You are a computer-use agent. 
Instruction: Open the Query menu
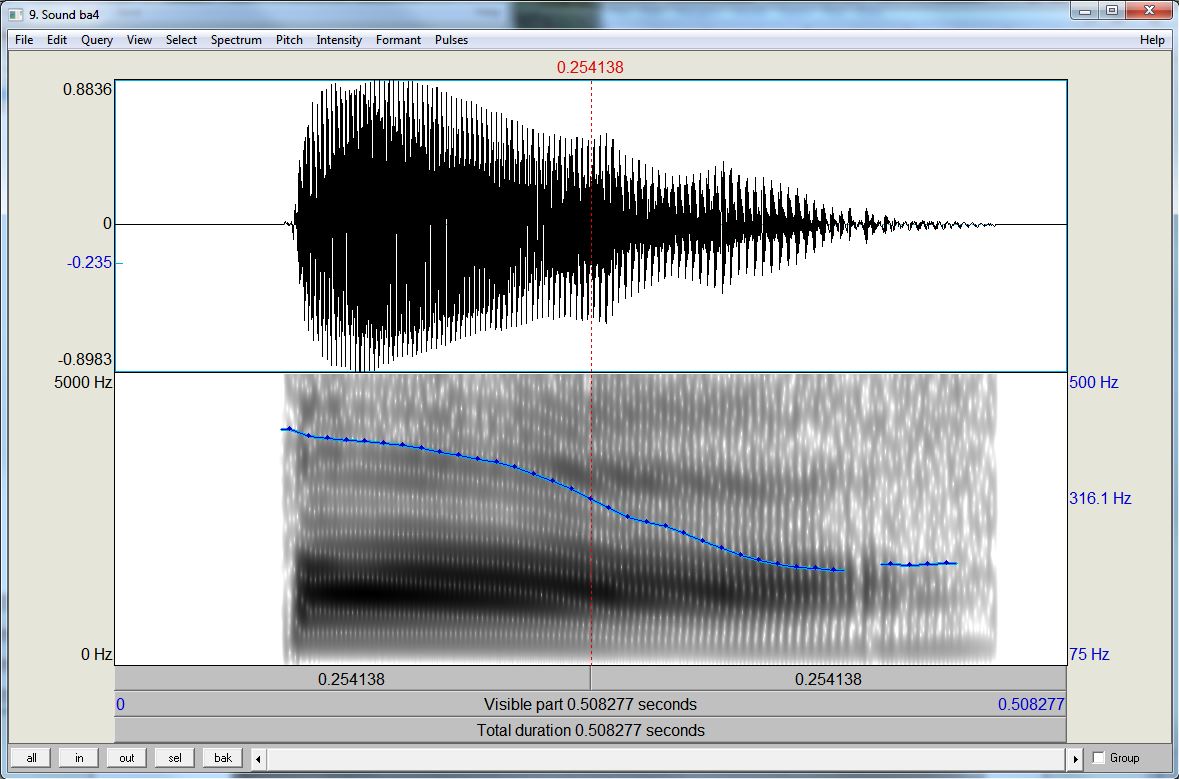pos(97,40)
